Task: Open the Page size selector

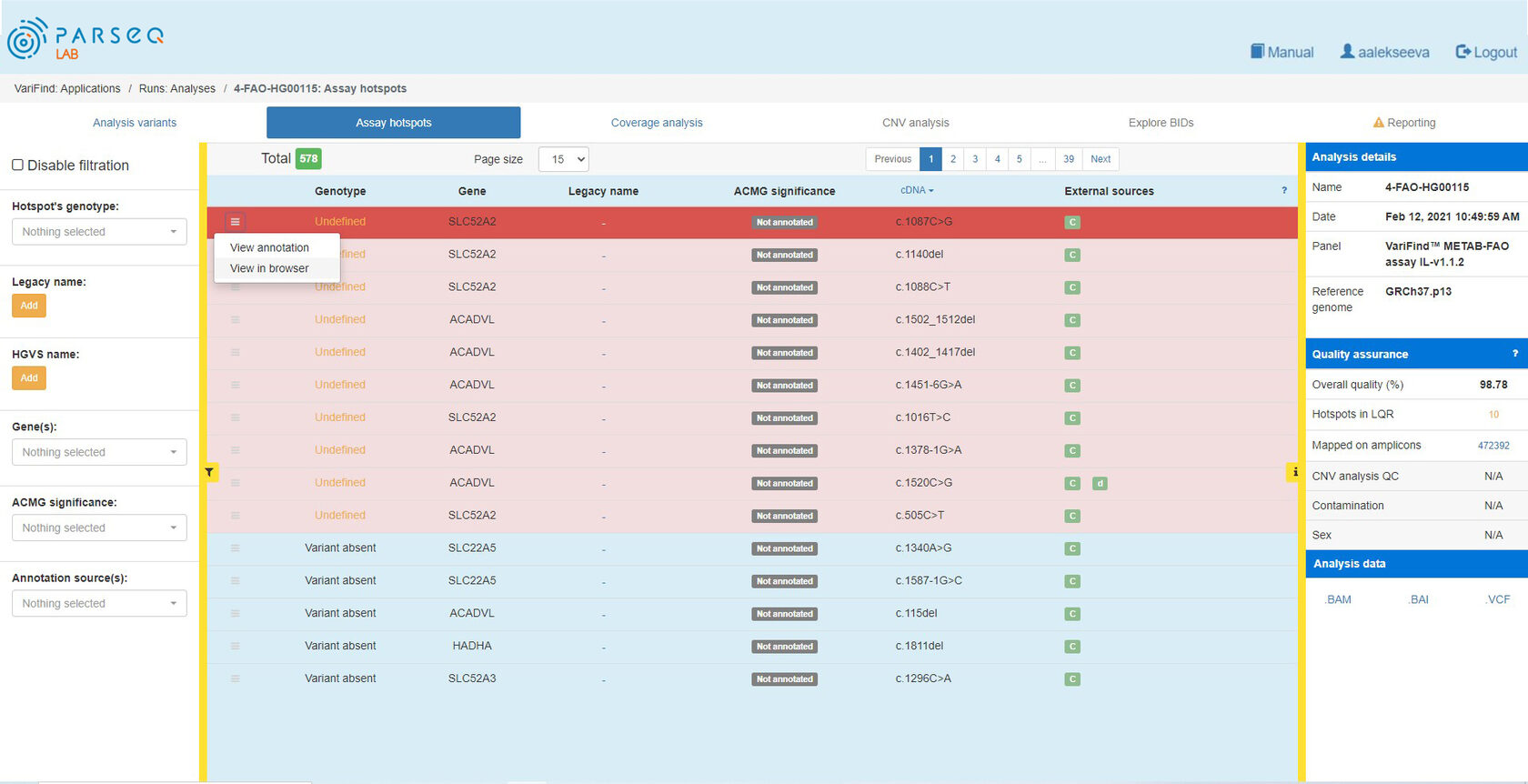Action: [563, 159]
